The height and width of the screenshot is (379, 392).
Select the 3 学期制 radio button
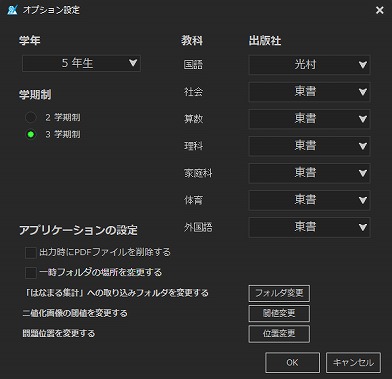tap(31, 135)
